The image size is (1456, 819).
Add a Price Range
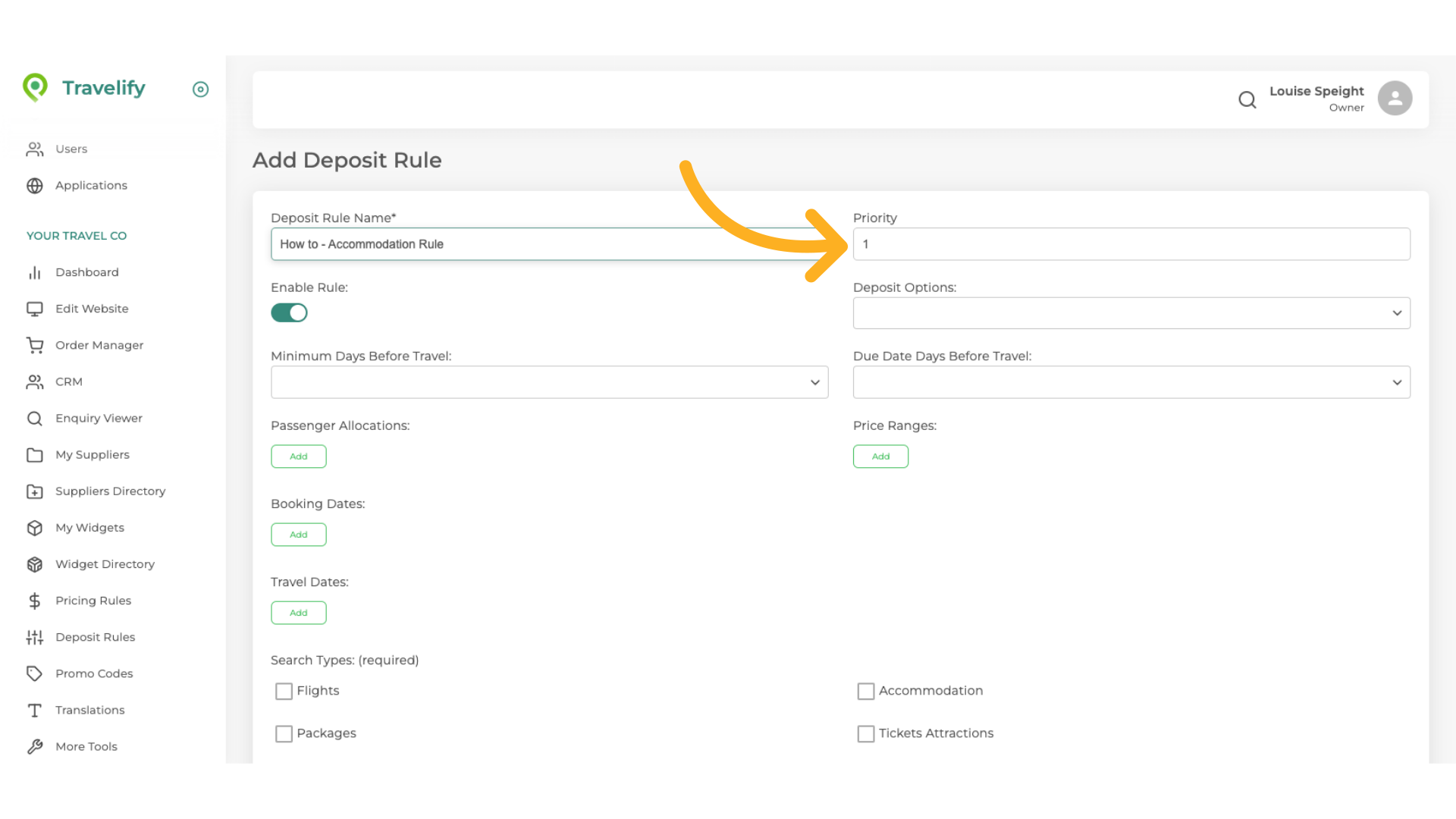coord(880,457)
